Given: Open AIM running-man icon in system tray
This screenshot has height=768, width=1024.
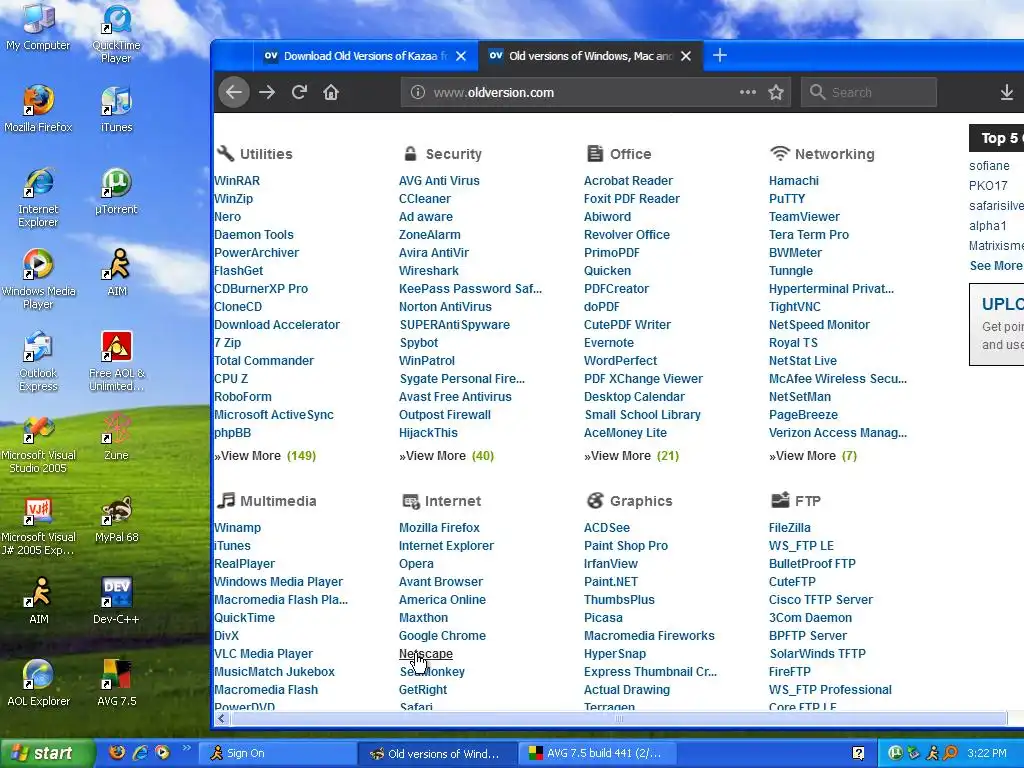Looking at the screenshot, I should click(933, 753).
